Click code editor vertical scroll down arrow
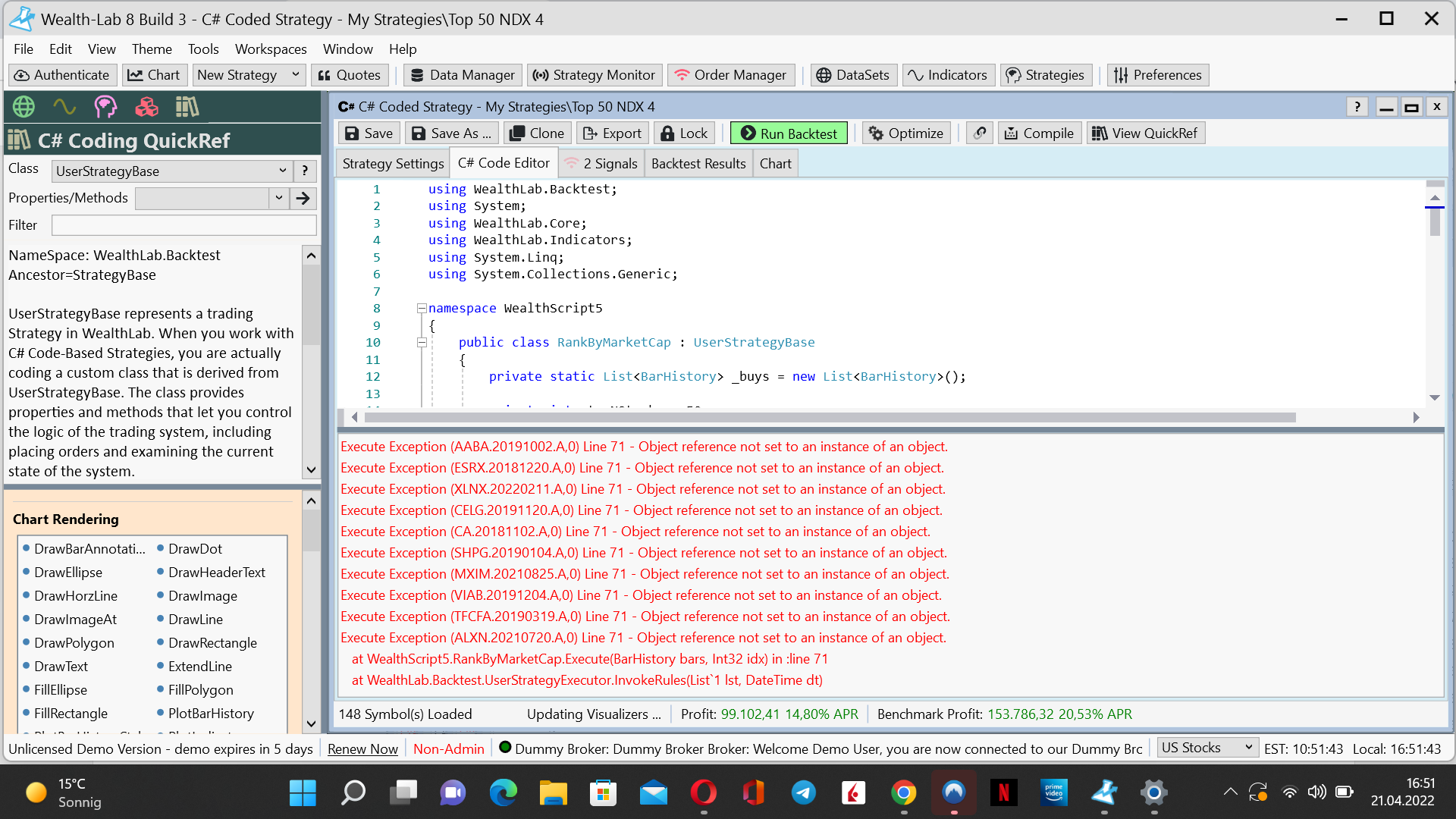1456x819 pixels. (x=1434, y=397)
